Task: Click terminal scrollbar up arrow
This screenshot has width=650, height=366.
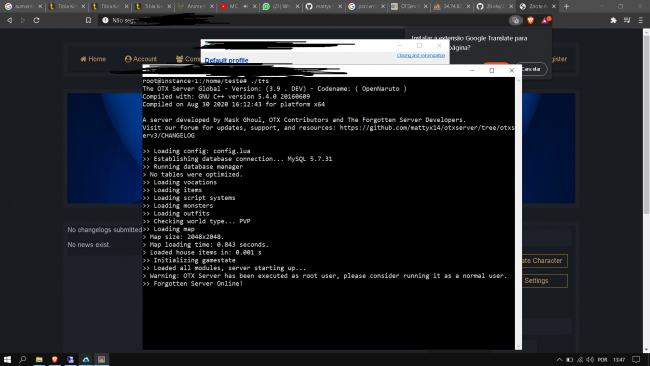Action: pyautogui.click(x=518, y=80)
